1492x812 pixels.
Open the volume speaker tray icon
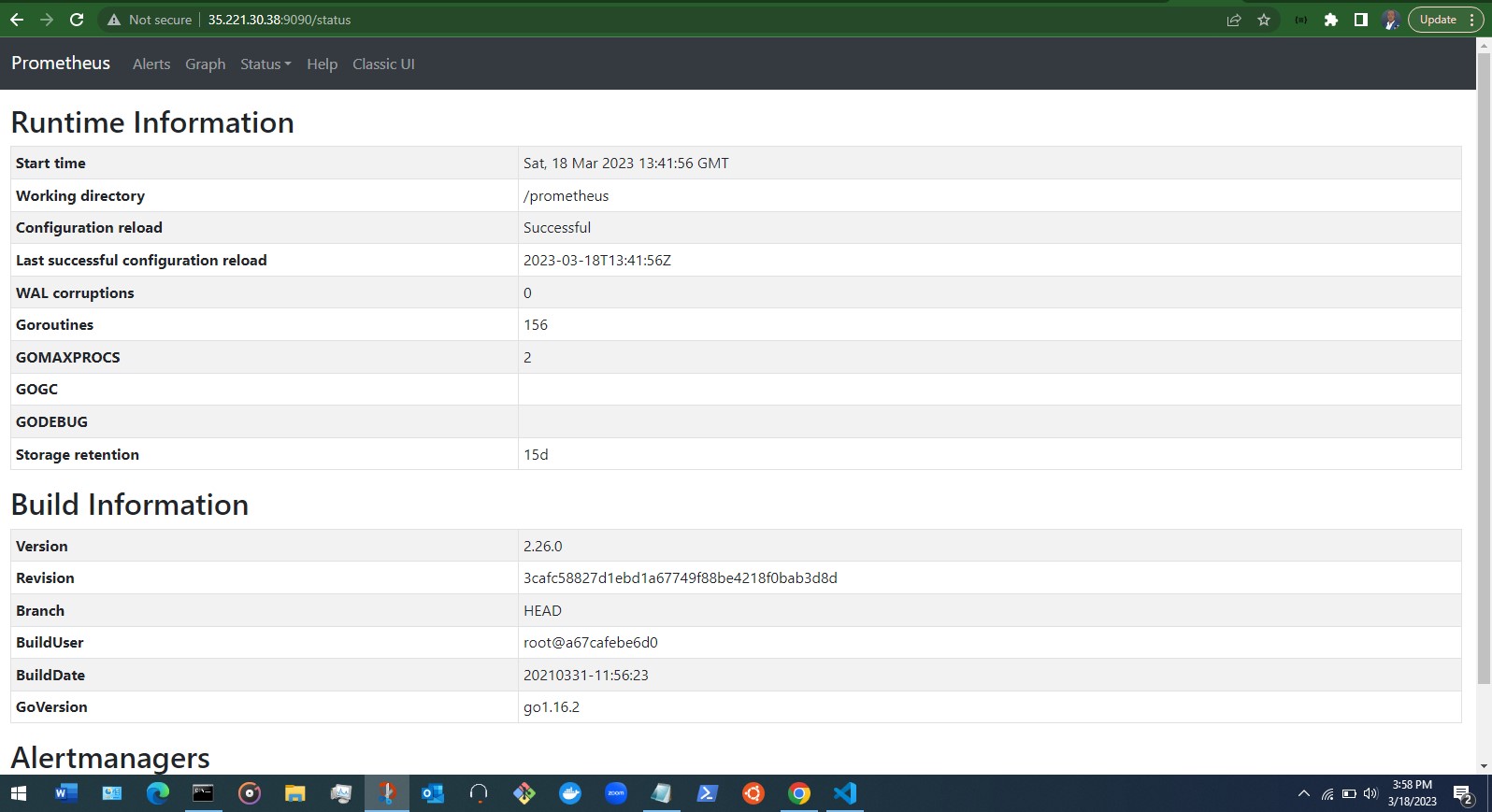(x=1370, y=793)
